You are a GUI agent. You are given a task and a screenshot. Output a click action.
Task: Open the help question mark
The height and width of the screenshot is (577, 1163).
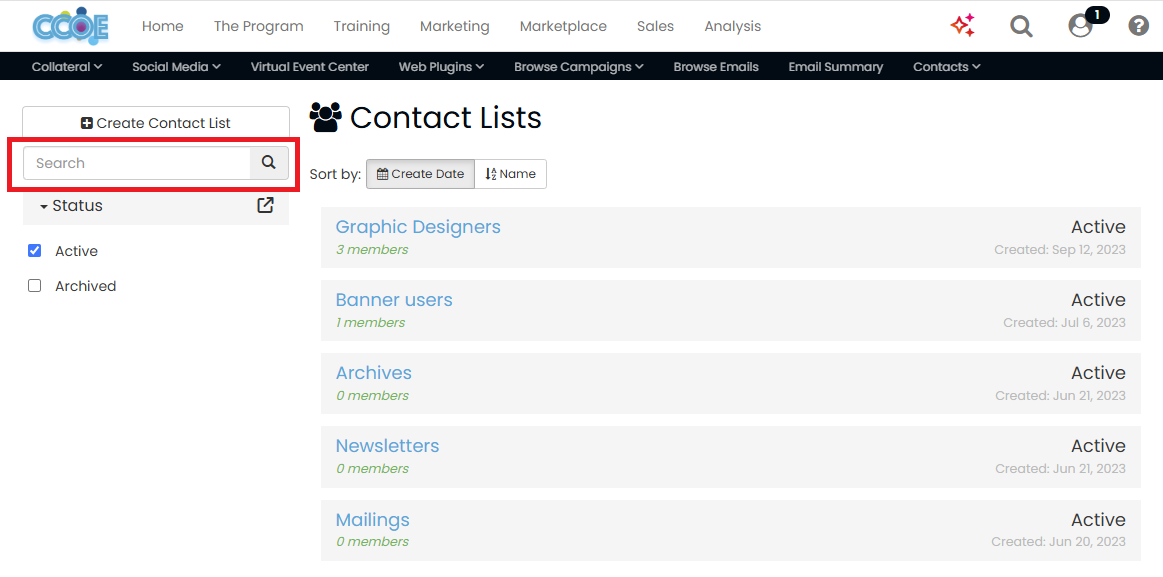(1138, 25)
